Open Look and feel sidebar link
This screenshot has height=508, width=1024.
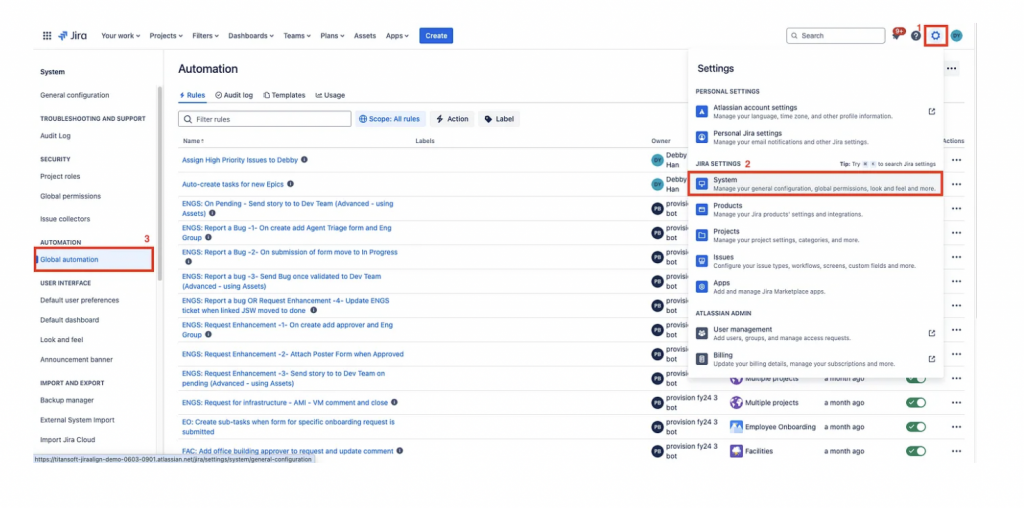click(x=61, y=340)
